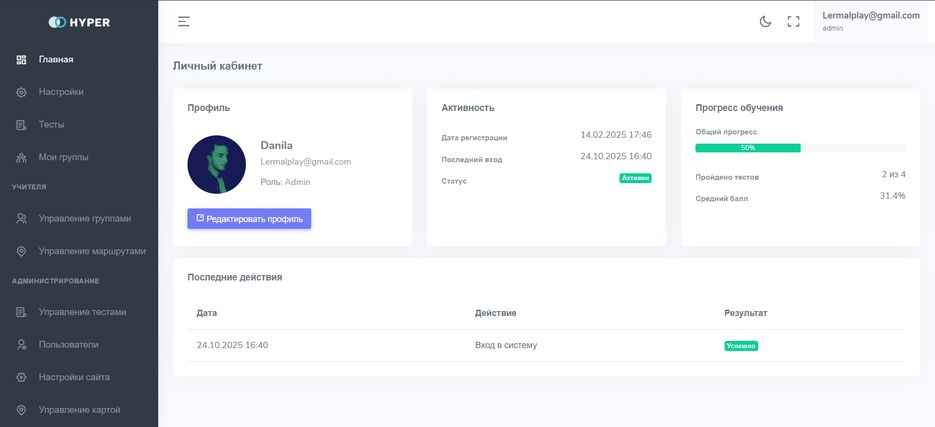Click the Тесты sidebar icon
The width and height of the screenshot is (935, 427).
click(x=21, y=125)
